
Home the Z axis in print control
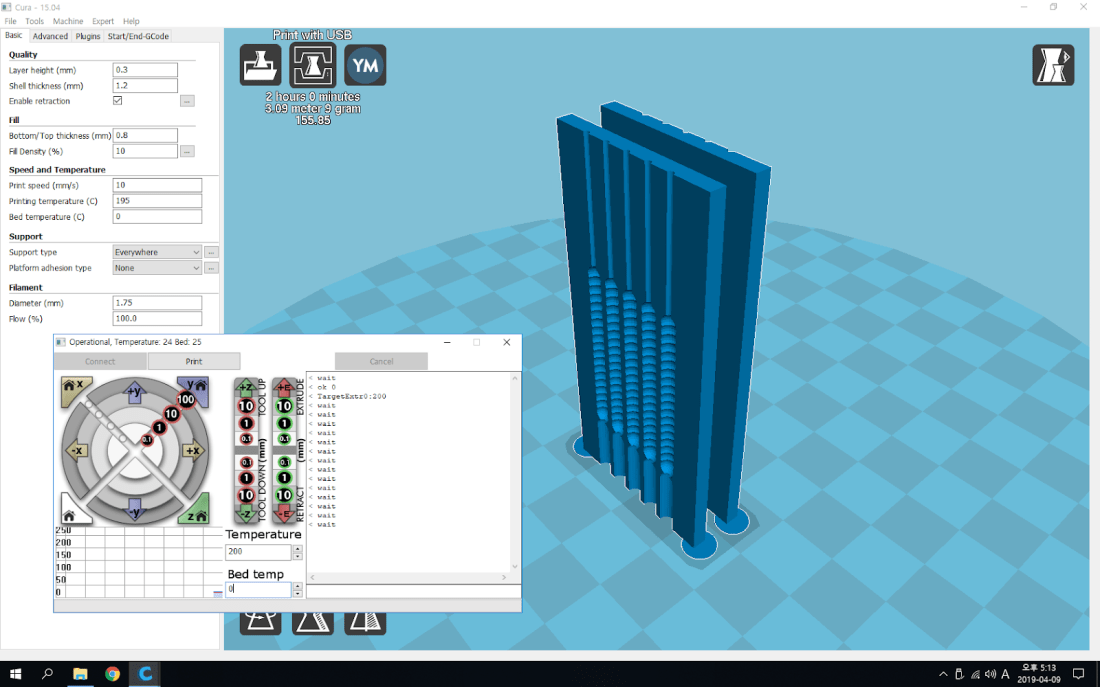click(194, 513)
